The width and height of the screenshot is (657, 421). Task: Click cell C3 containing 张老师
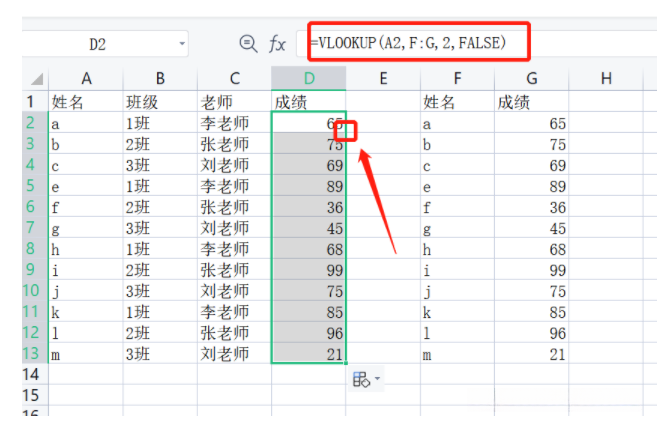(x=235, y=143)
